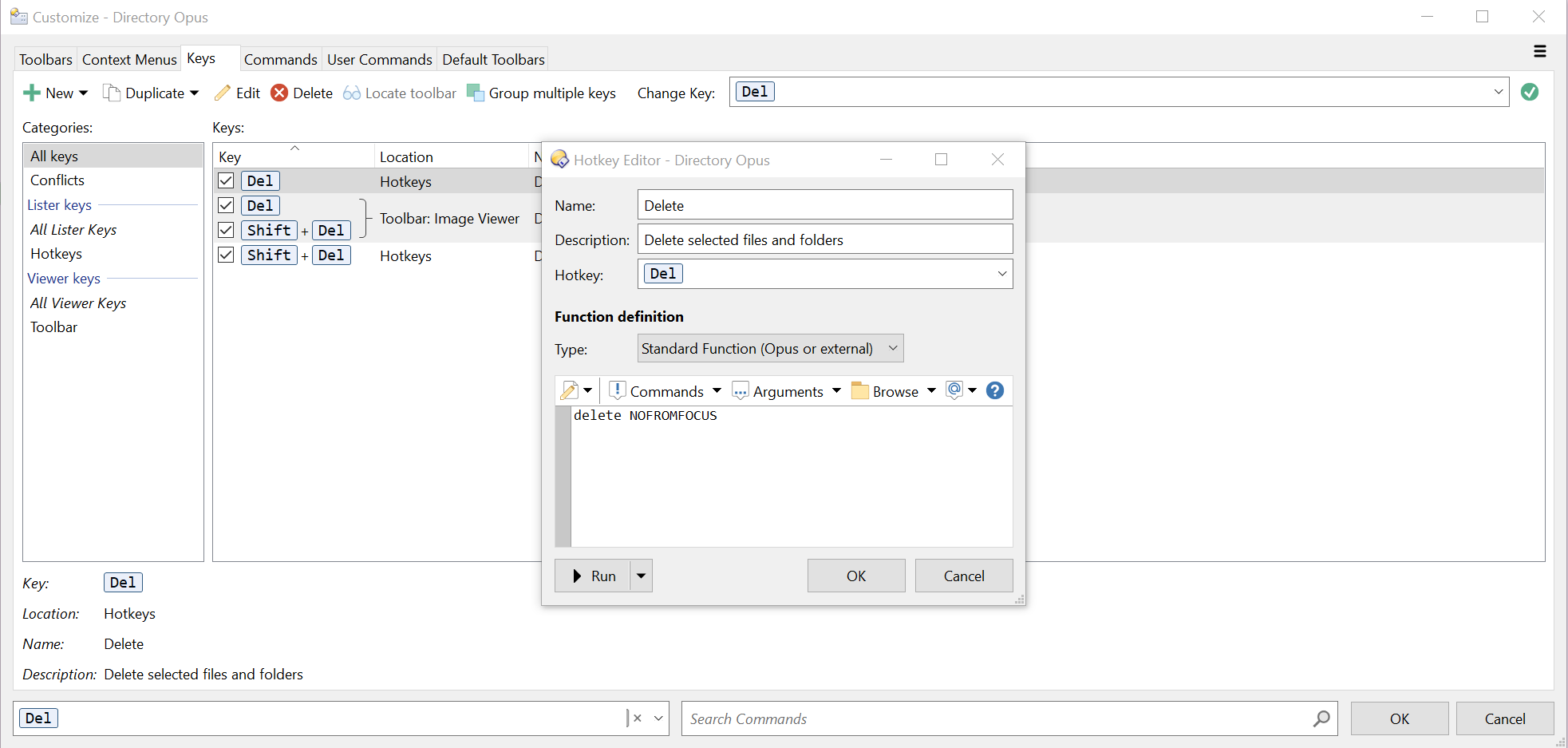Click the Edit pencil icon
This screenshot has width=1568, height=748.
[223, 93]
